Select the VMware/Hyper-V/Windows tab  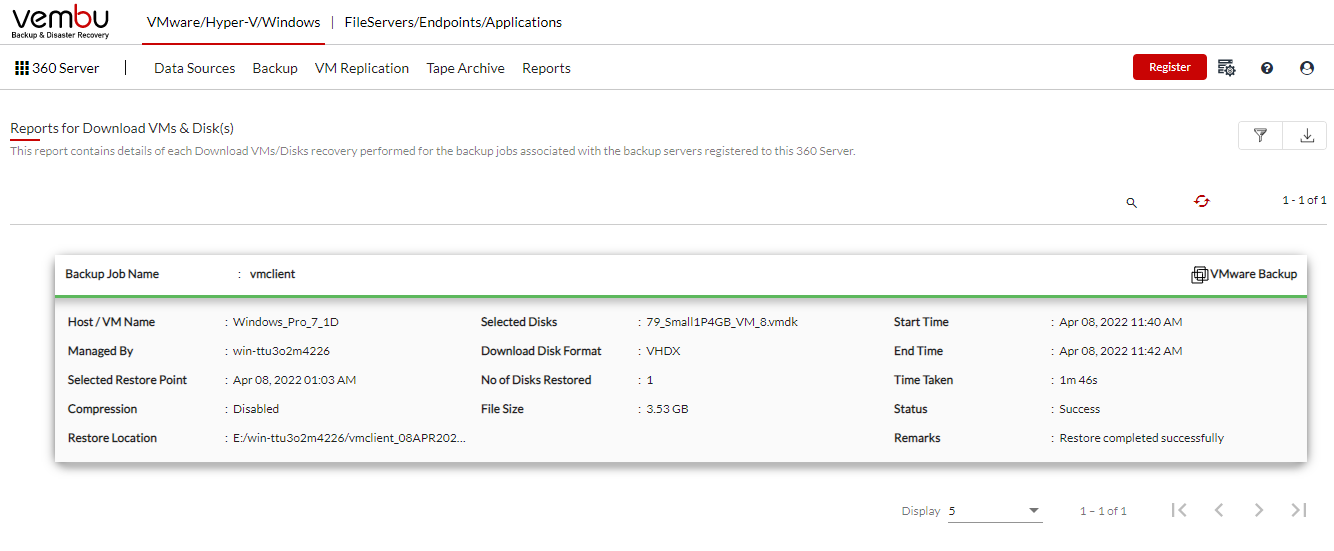[233, 22]
